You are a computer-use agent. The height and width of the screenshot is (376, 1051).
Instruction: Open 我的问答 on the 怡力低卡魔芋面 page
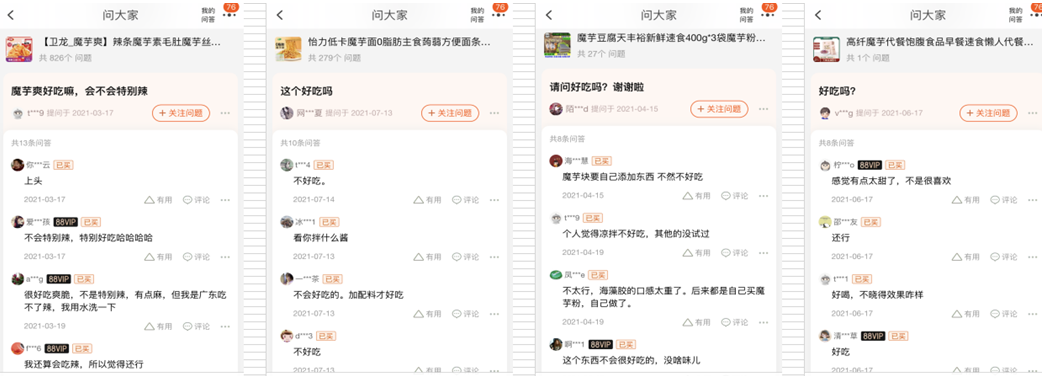[x=477, y=15]
